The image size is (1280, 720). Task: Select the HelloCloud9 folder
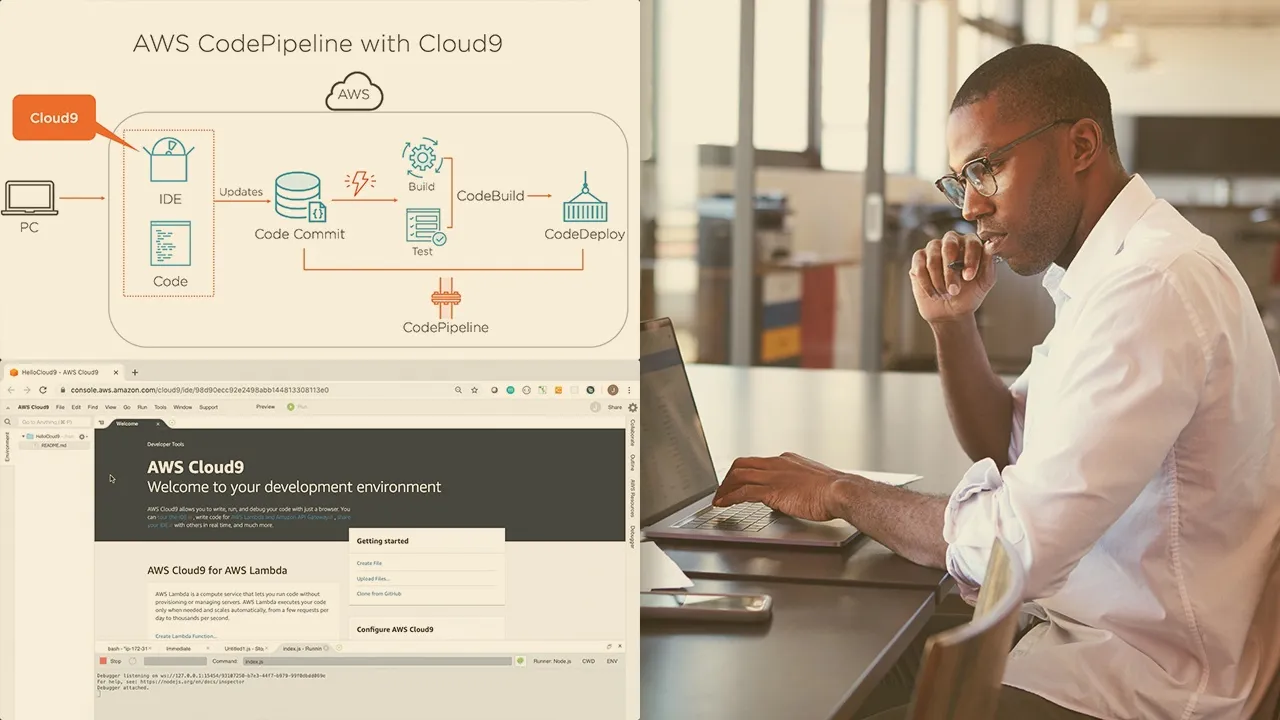[46, 436]
